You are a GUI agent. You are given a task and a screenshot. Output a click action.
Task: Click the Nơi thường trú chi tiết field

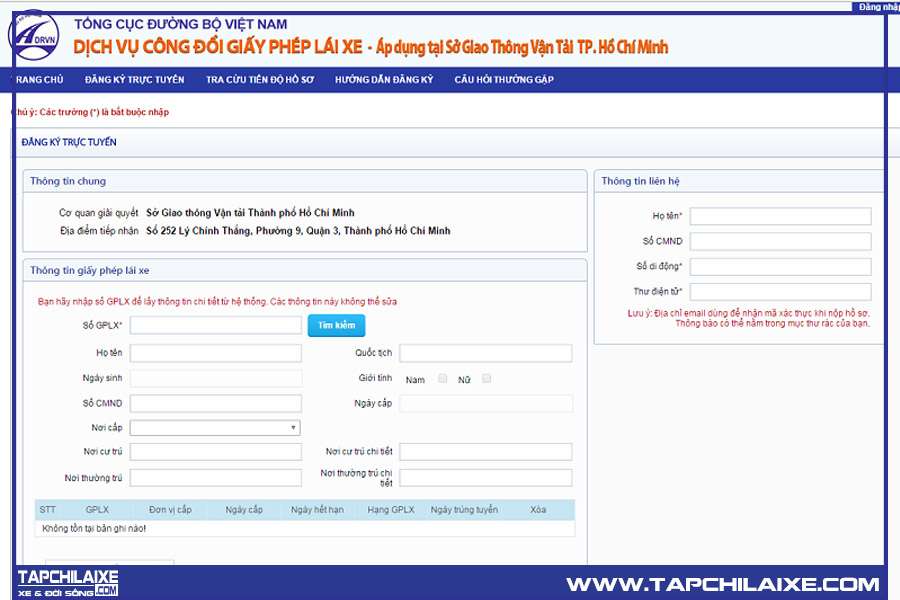click(x=486, y=478)
